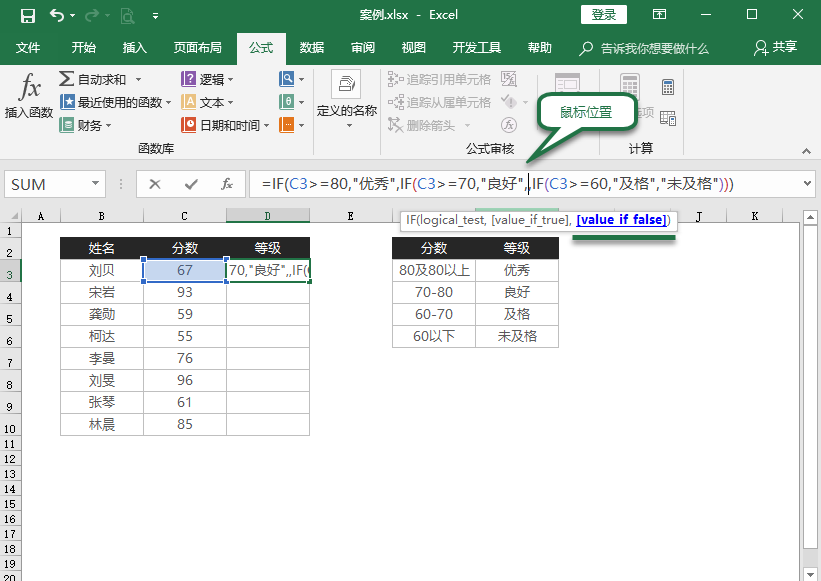
Task: Click the error checking icon
Action: 508,102
